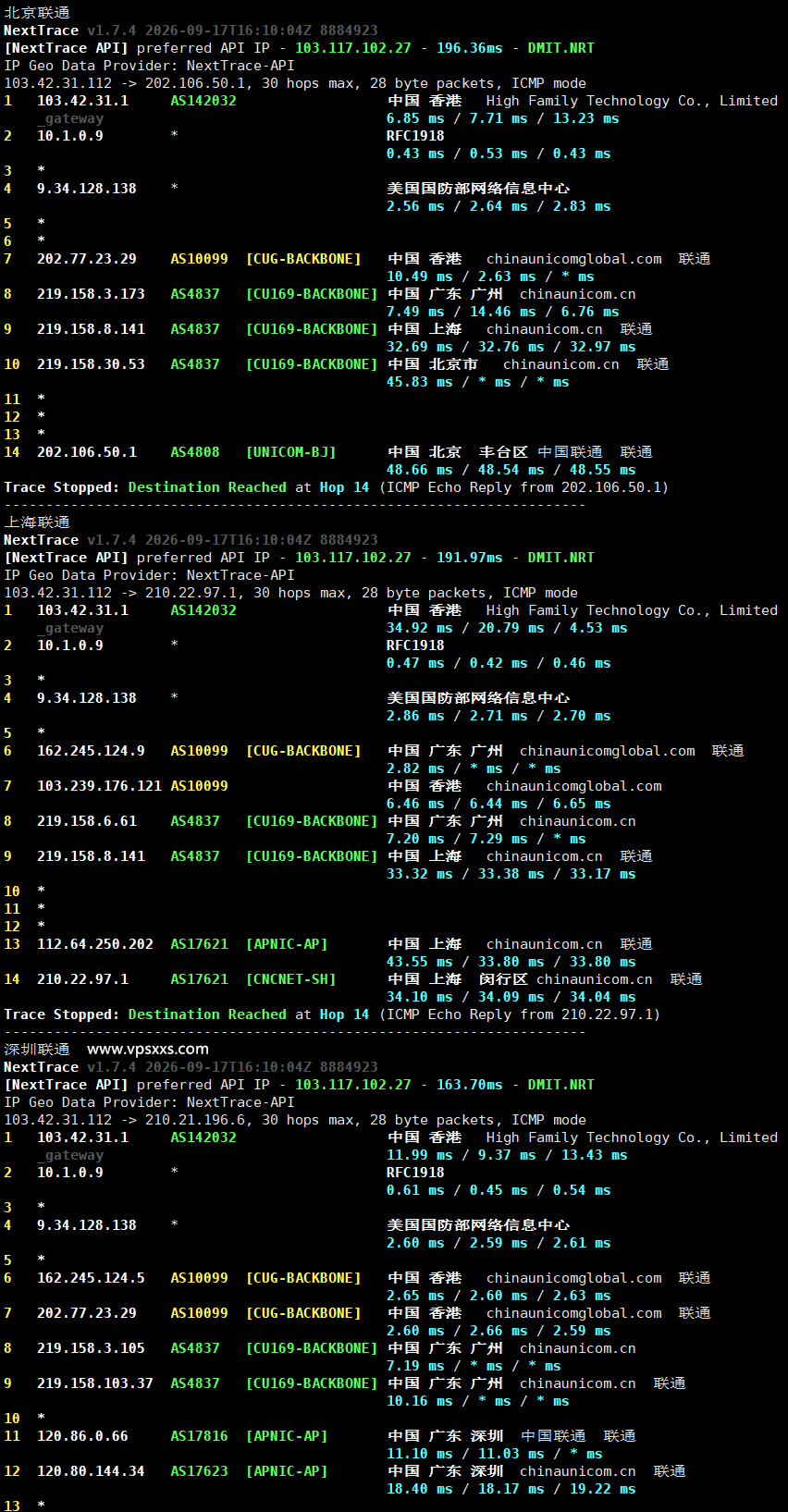Click 'Trace Stopped' line mentioning 210.22.97.1
Screen dimensions: 788x1512
point(332,1014)
